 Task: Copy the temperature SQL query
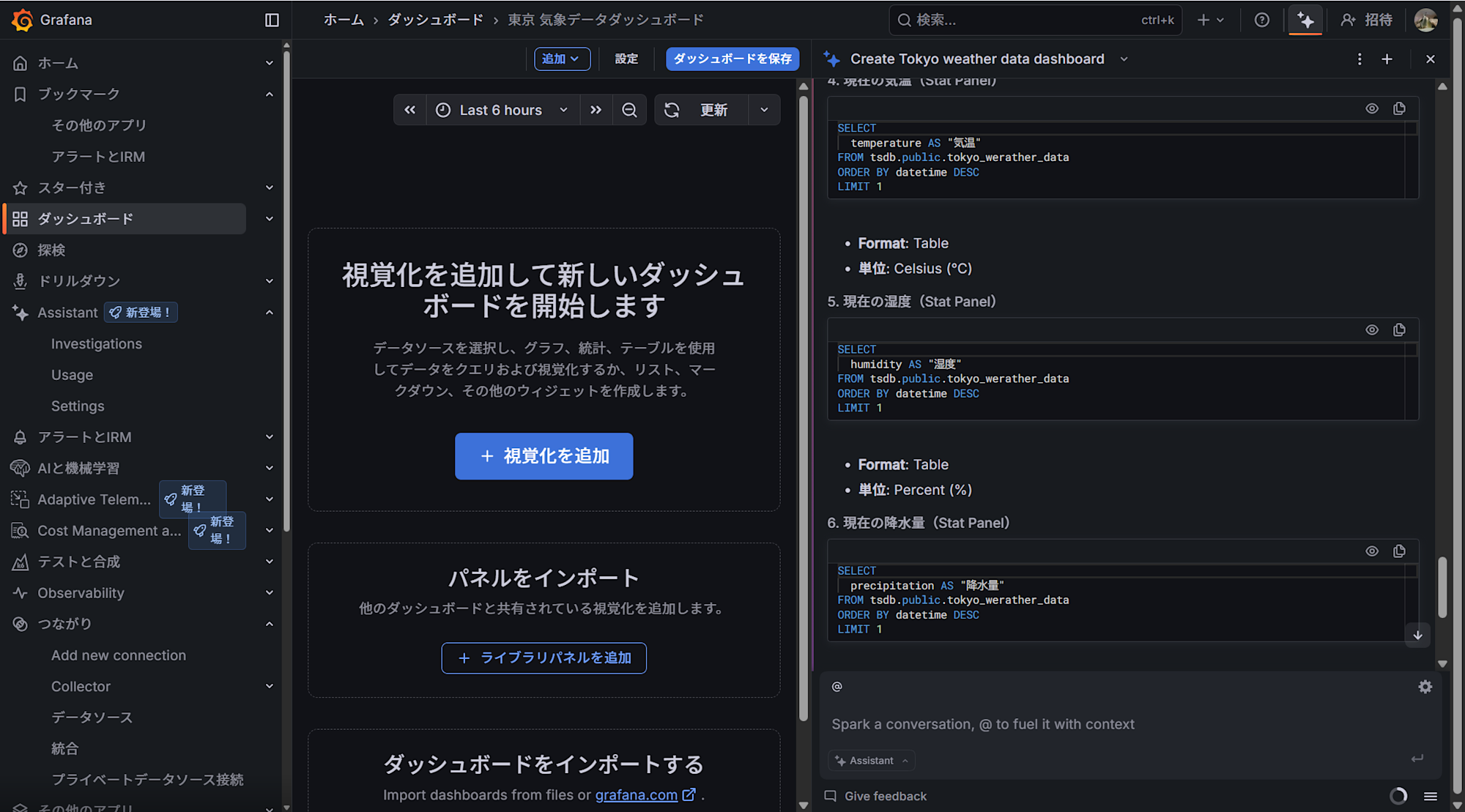(1399, 108)
